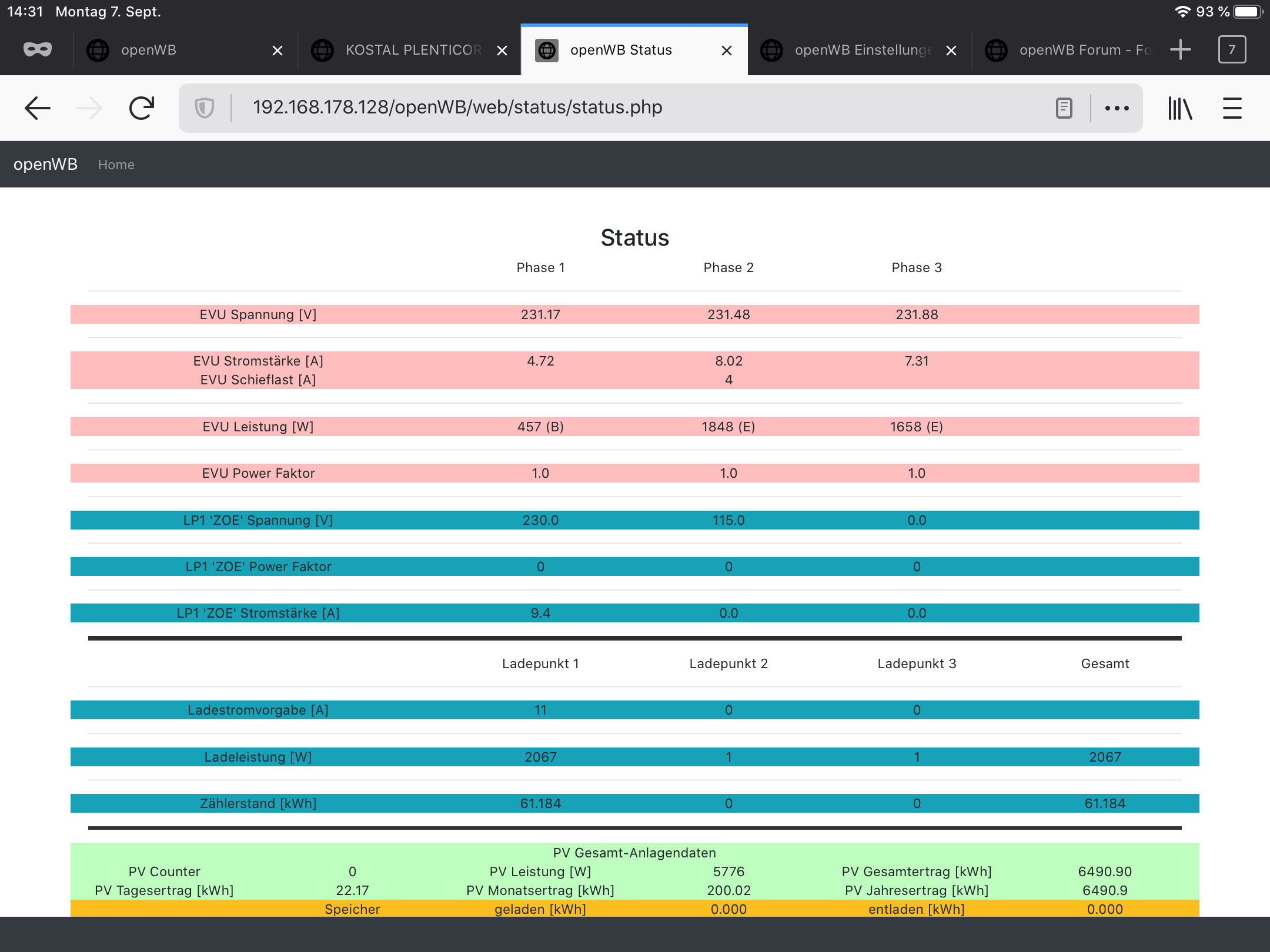
Task: Switch to the KOSTAL PLENTICORE tab
Action: coord(413,50)
